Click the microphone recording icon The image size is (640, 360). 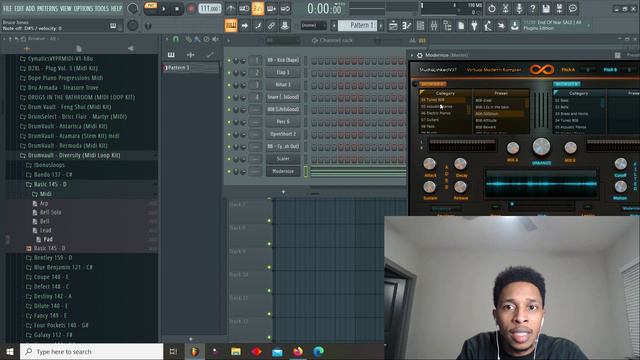point(519,8)
